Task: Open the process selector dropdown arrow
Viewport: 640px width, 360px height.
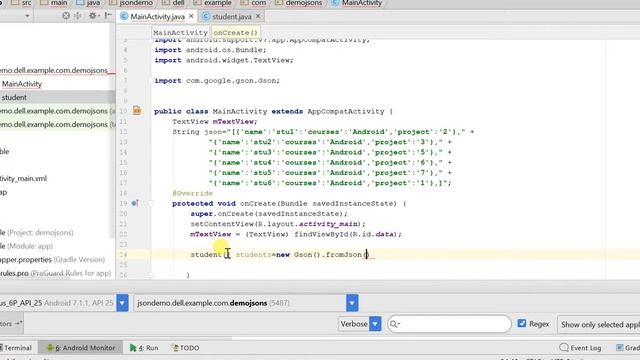Action: click(352, 303)
